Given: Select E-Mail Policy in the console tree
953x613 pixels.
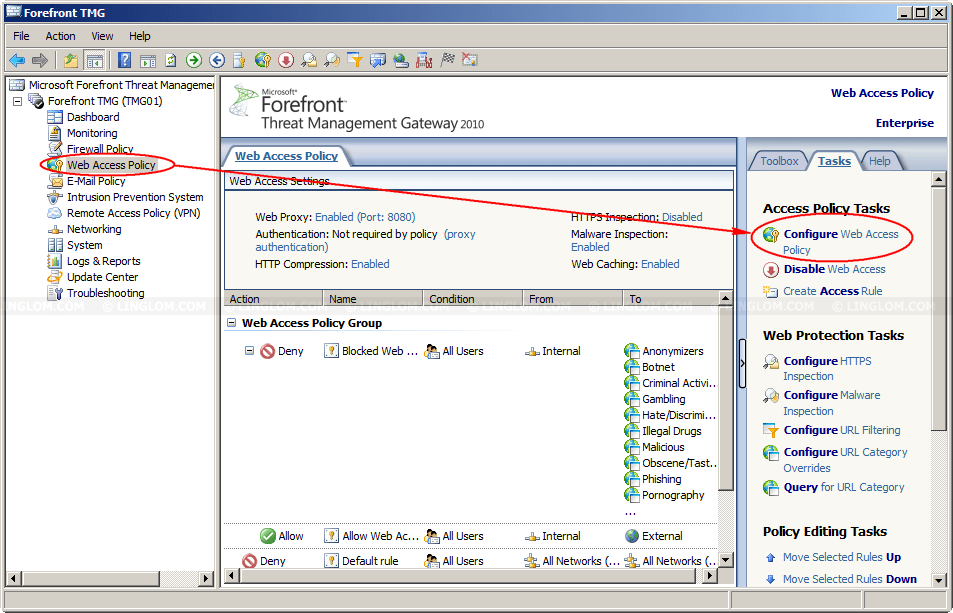Looking at the screenshot, I should pyautogui.click(x=96, y=181).
